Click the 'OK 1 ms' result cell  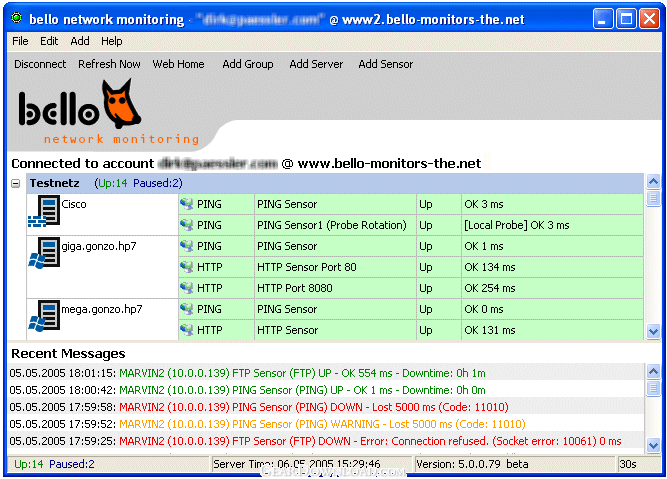(x=552, y=246)
